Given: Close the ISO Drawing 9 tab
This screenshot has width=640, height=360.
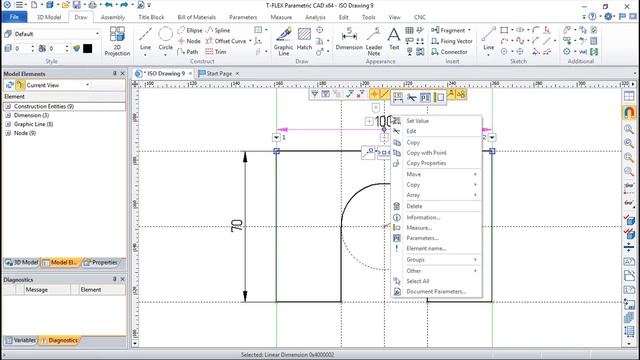Looking at the screenshot, I should coord(190,73).
